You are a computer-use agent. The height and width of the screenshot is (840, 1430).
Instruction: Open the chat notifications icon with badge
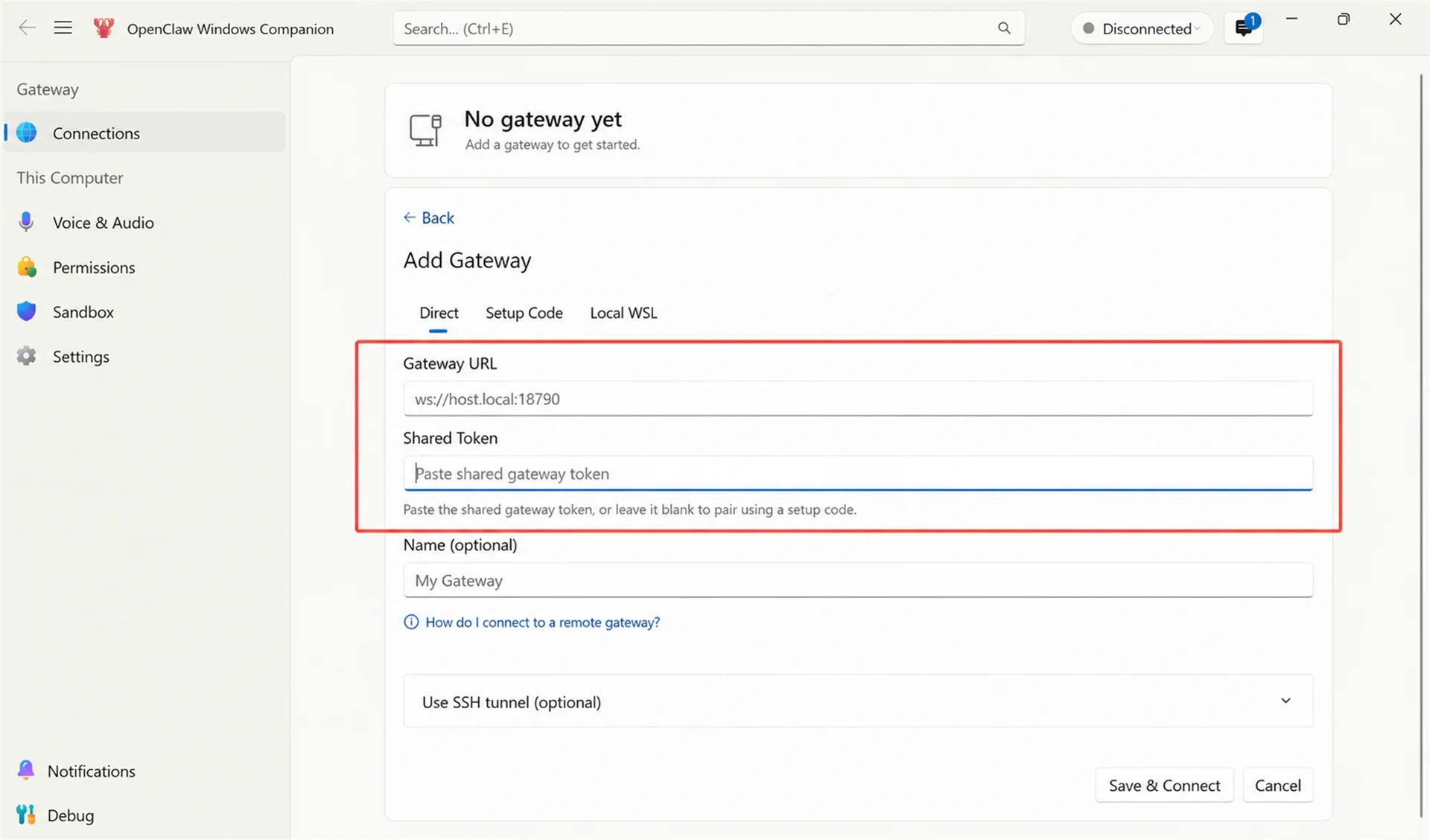[1244, 28]
